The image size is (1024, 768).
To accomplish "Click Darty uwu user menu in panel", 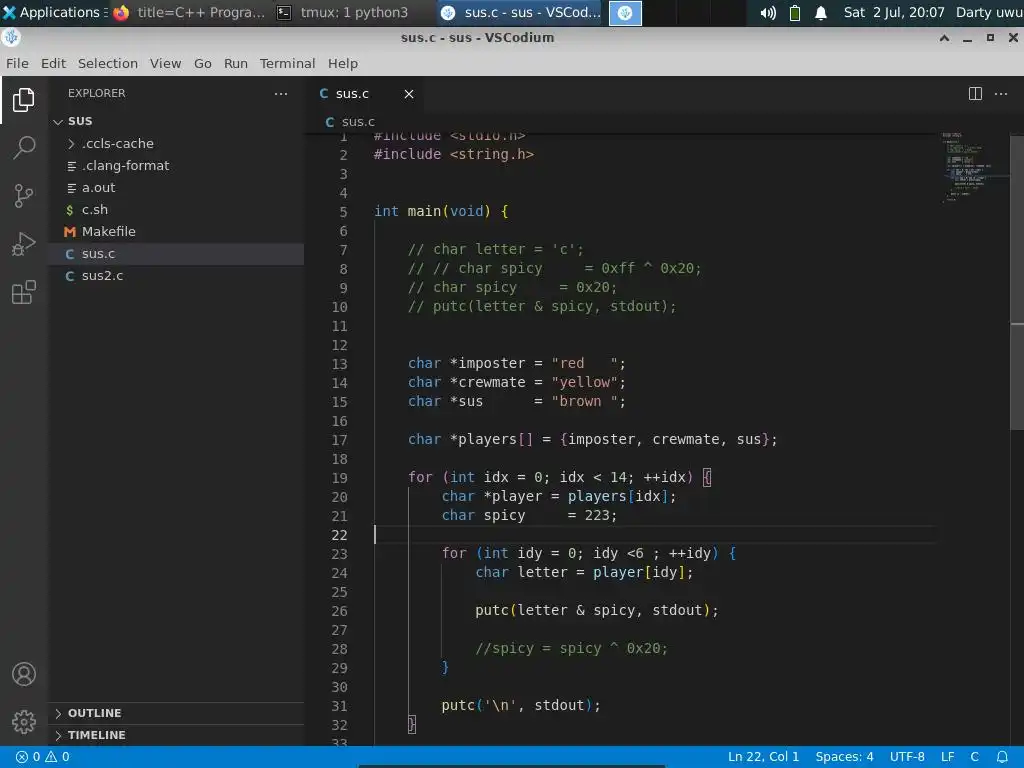I will 989,12.
